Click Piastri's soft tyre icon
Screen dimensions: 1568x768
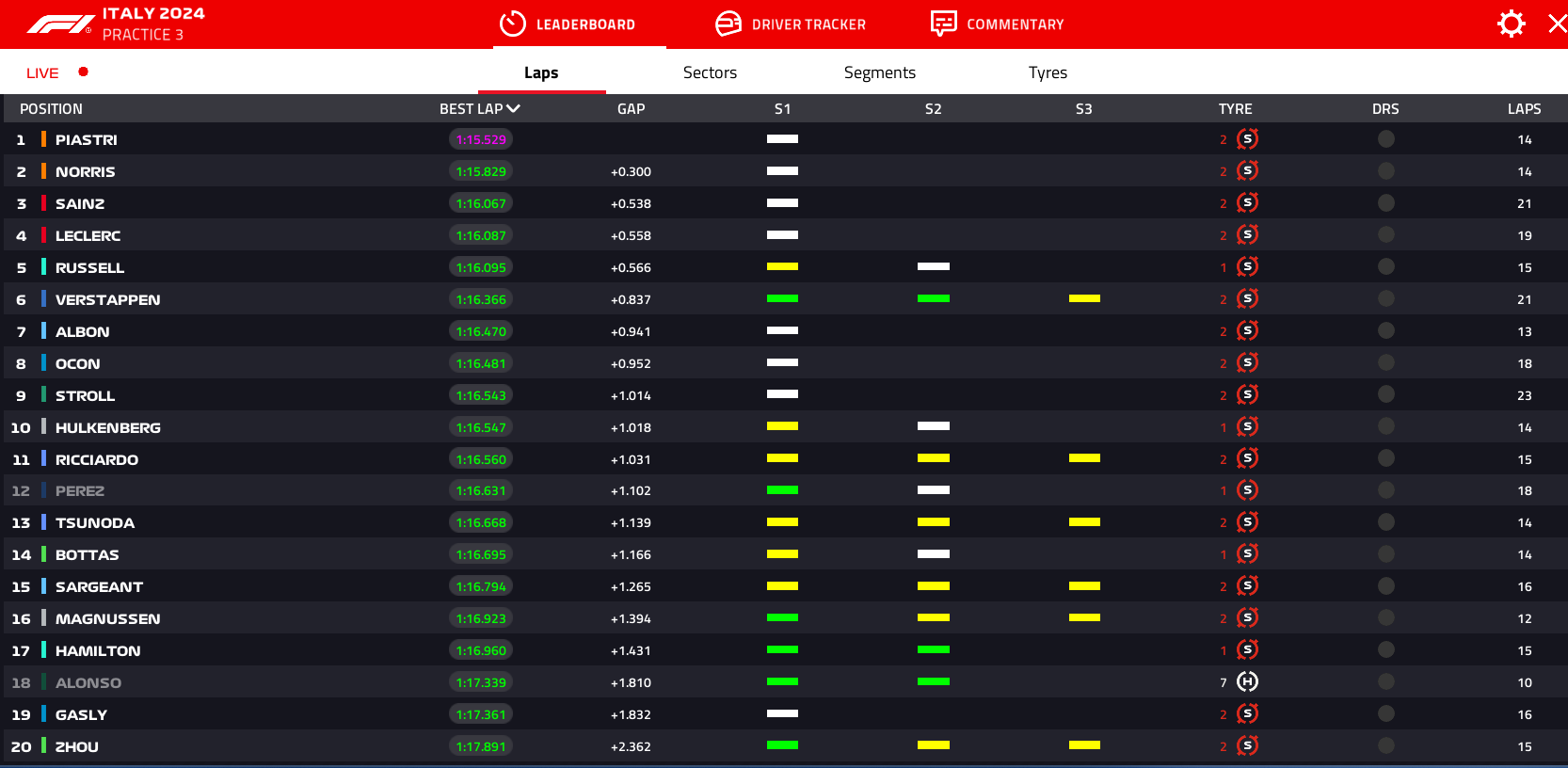pos(1247,139)
